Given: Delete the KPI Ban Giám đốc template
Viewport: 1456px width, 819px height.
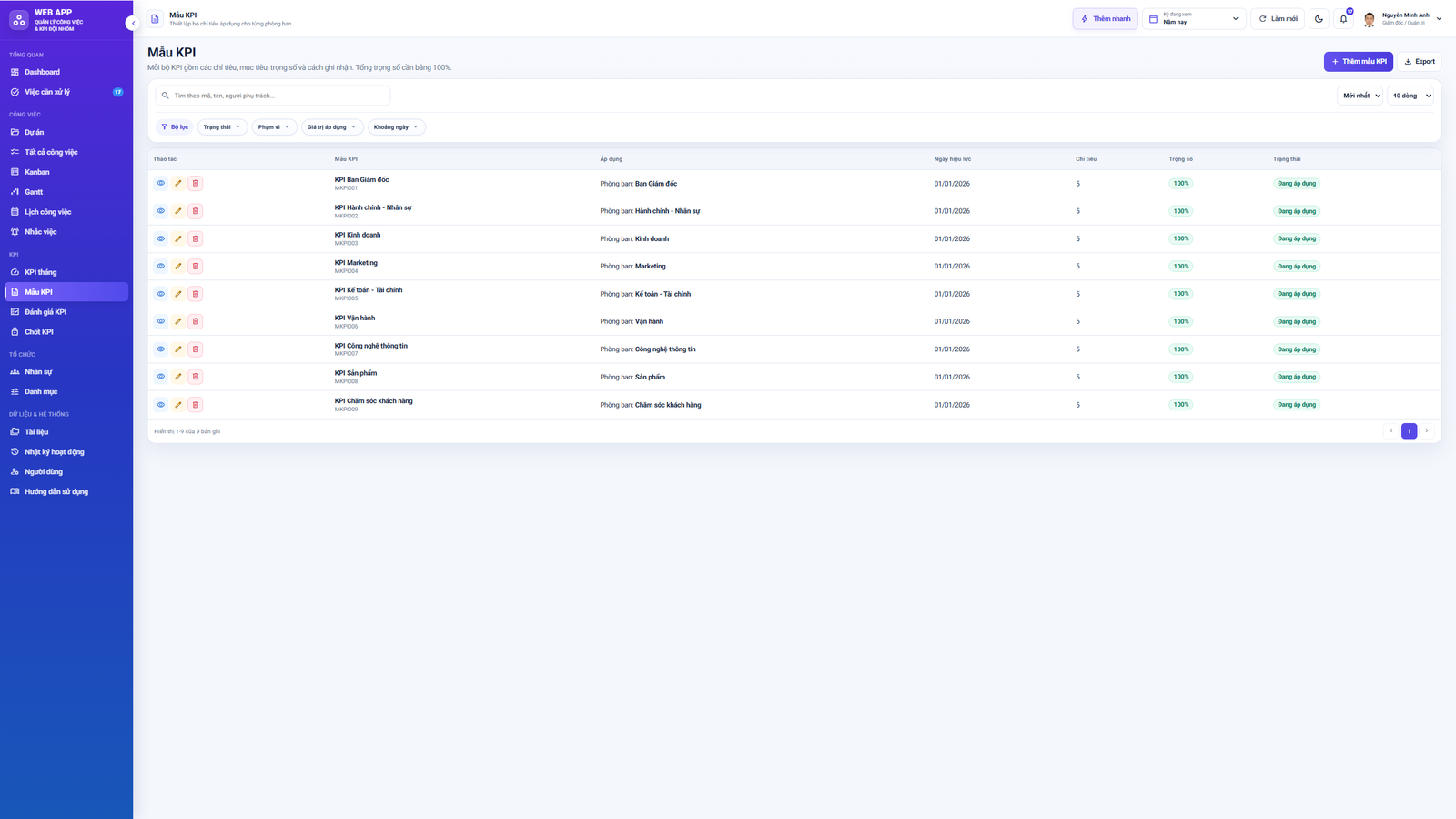Looking at the screenshot, I should [196, 183].
